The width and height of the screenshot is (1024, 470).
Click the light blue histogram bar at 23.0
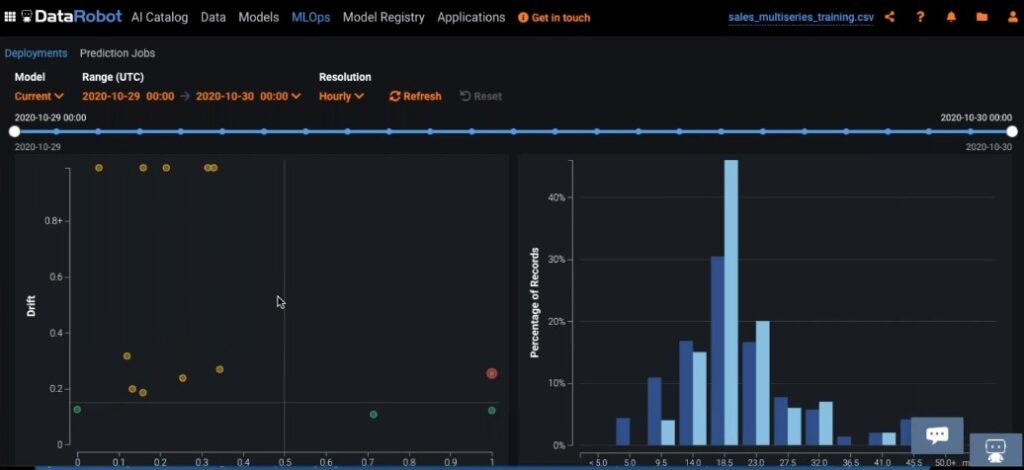pyautogui.click(x=763, y=383)
